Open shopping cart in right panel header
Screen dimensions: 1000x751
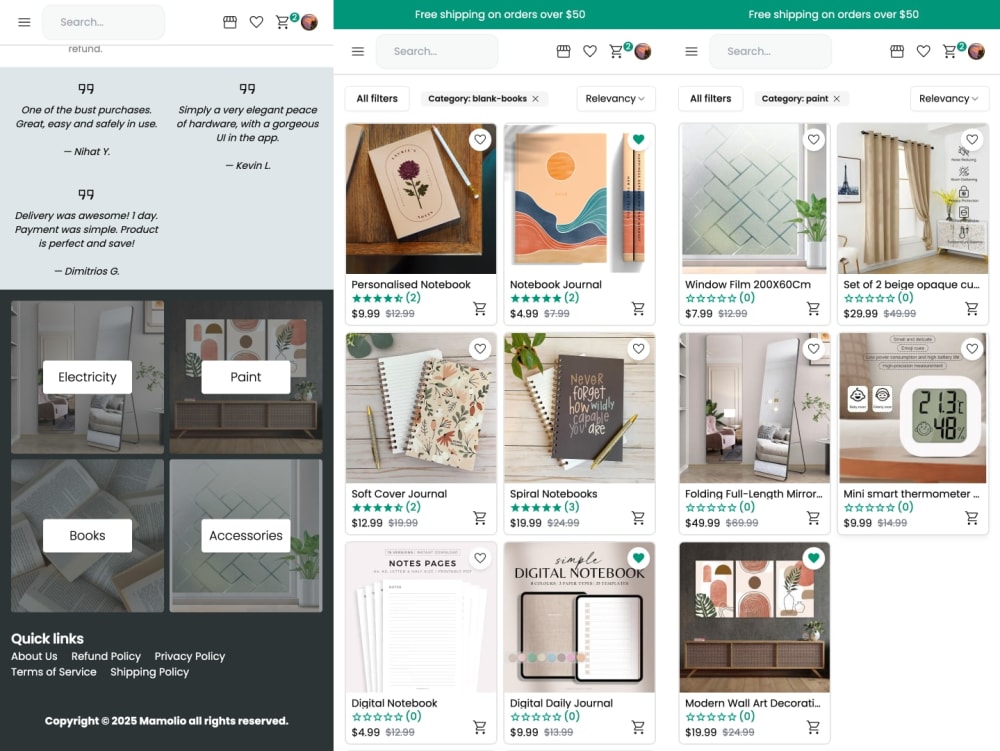point(950,52)
